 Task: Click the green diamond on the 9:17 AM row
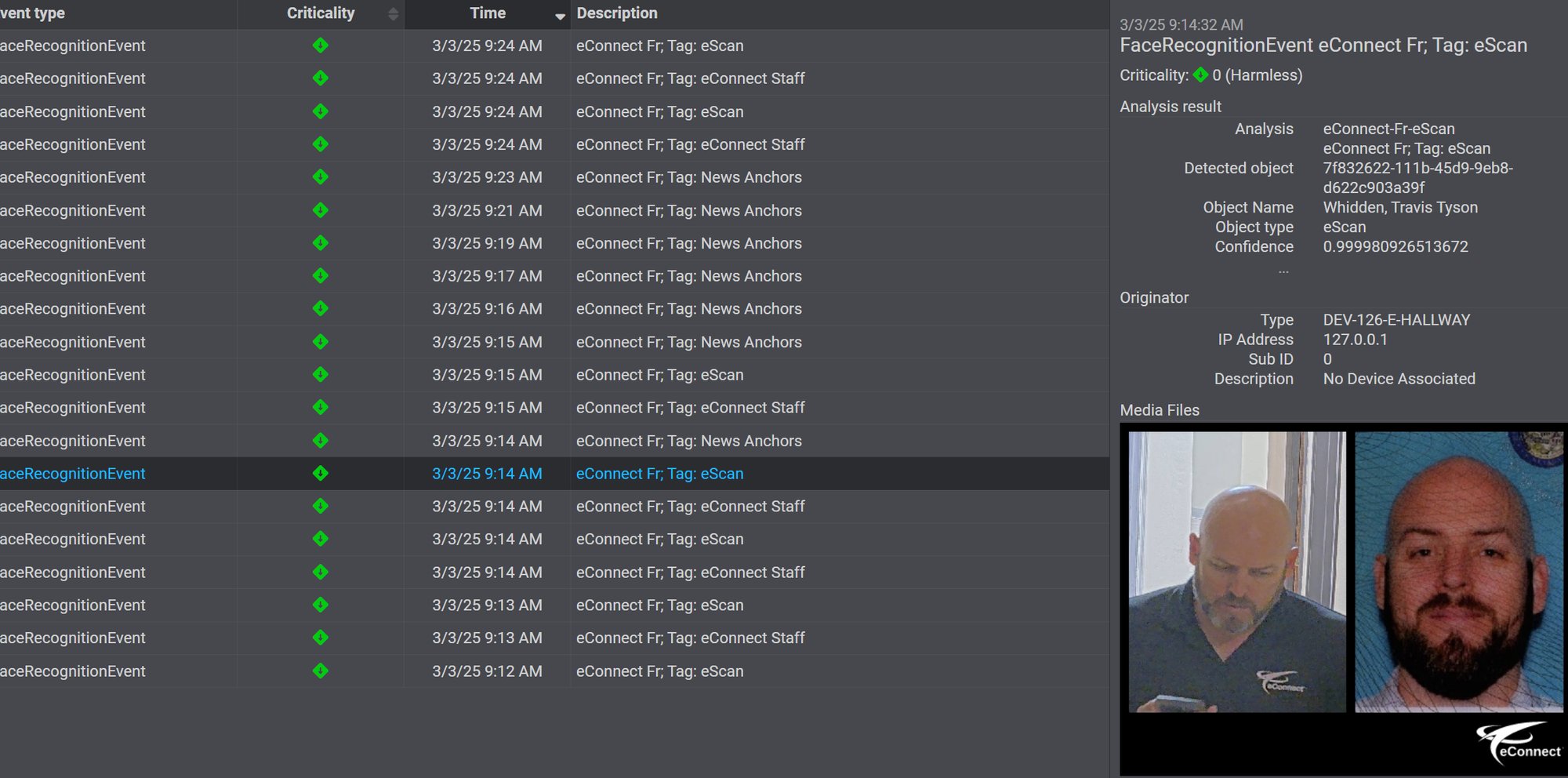320,276
